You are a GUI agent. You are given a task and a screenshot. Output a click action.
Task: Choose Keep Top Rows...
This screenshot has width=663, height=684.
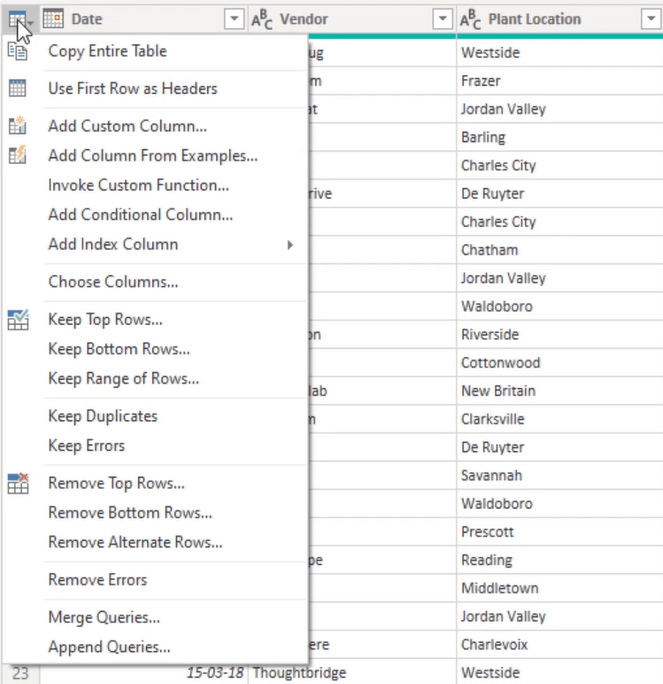pyautogui.click(x=155, y=320)
